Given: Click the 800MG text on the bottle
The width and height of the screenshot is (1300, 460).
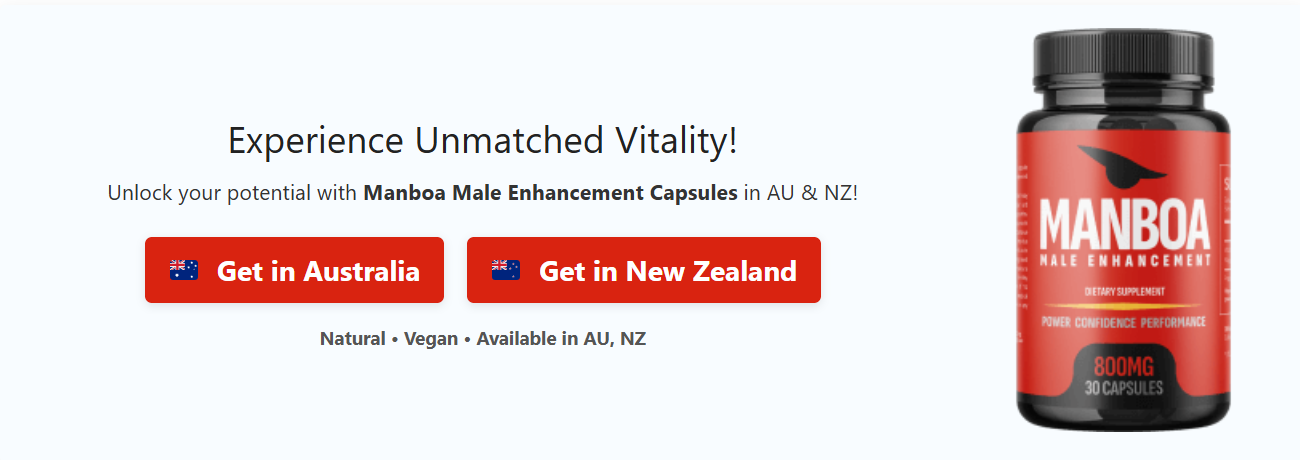Looking at the screenshot, I should [1123, 367].
